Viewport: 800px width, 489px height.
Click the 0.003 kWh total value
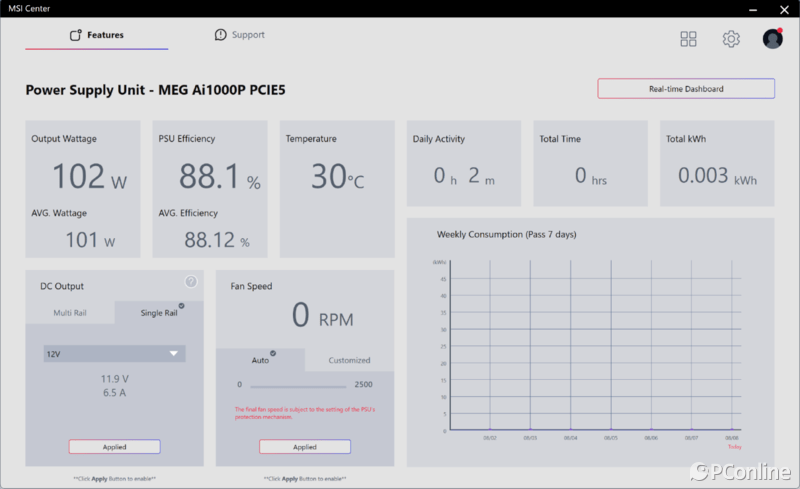717,176
